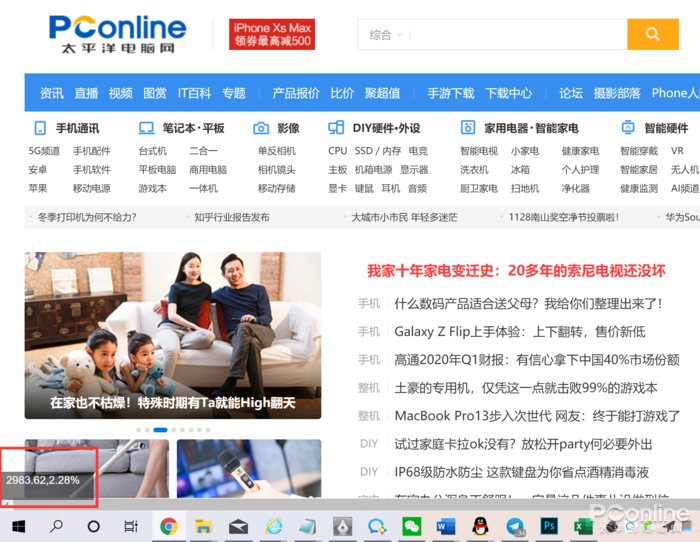Screen dimensions: 700x542
Task: Click into the search input field
Action: click(517, 34)
